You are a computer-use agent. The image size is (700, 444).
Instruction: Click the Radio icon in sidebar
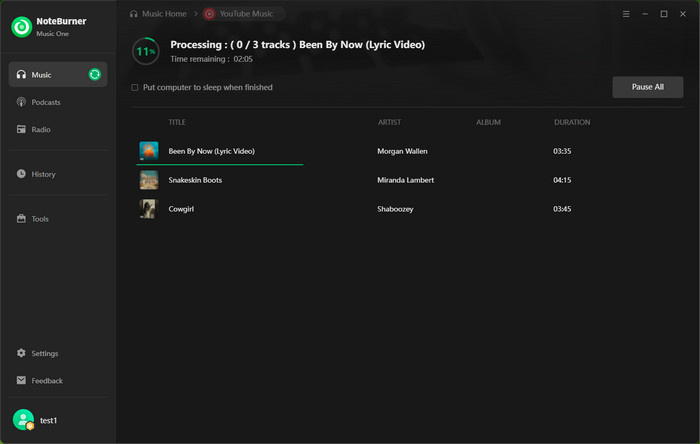21,129
